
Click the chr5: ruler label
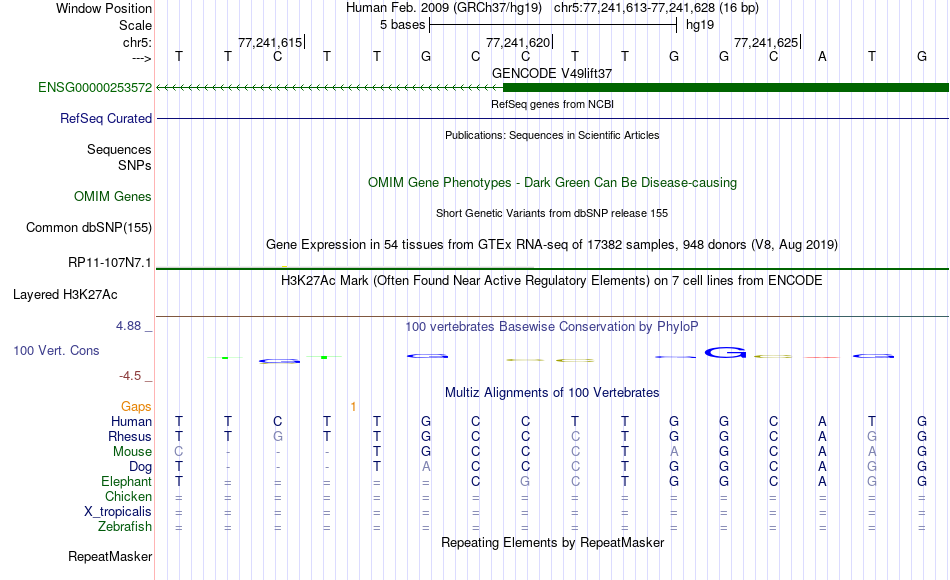pyautogui.click(x=137, y=42)
